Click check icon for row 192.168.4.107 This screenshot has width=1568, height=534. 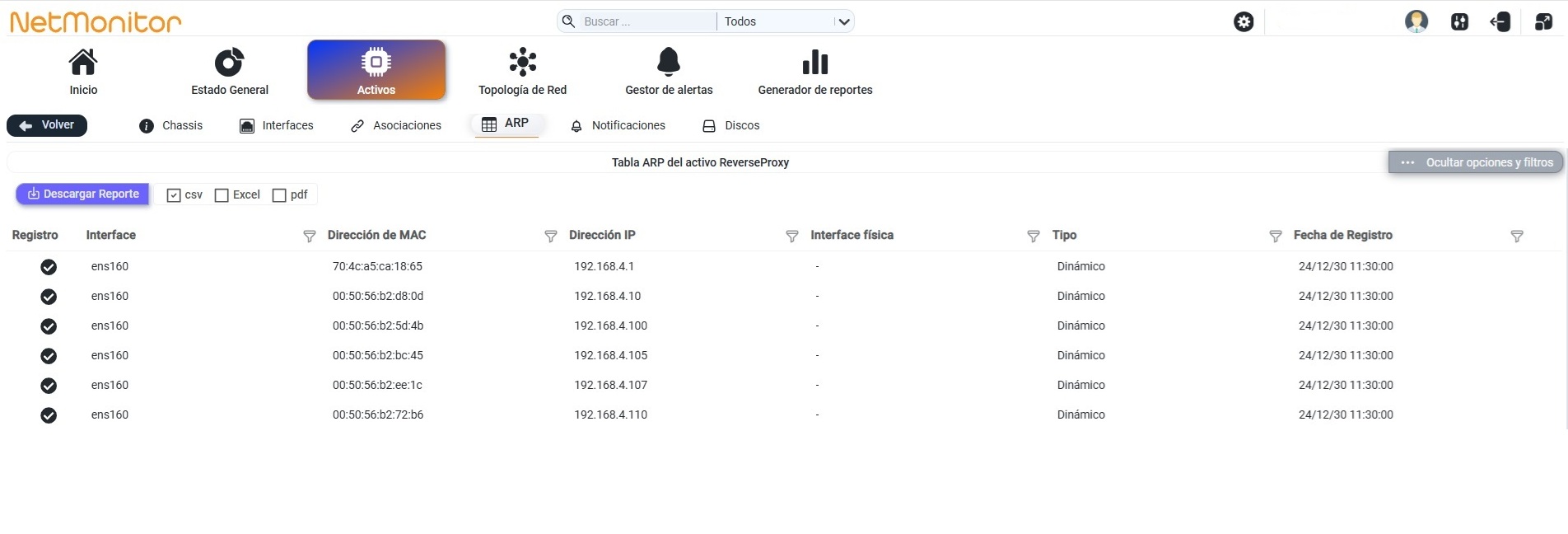49,386
